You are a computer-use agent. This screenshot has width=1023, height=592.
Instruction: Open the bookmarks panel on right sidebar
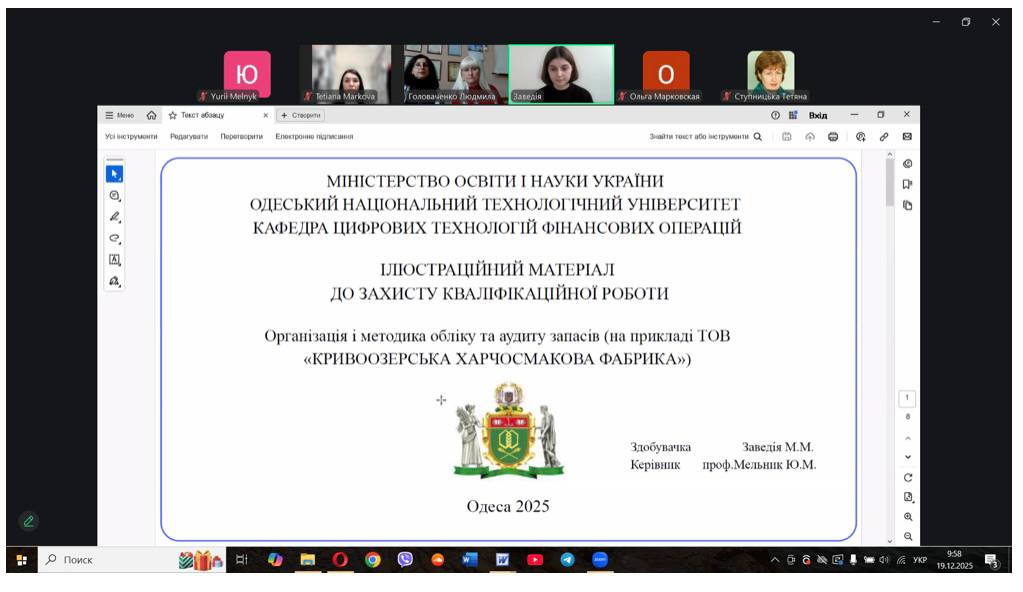click(x=907, y=184)
